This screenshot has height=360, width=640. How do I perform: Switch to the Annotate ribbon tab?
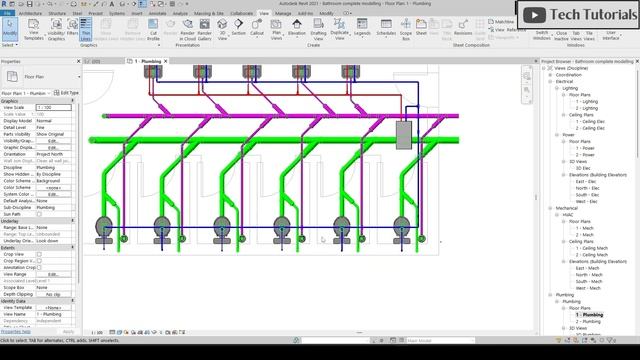coord(157,13)
